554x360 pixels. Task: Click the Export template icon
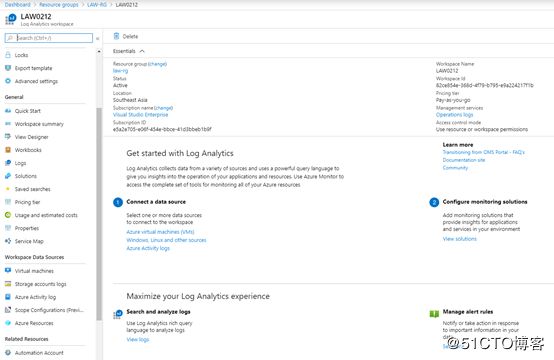coord(8,68)
